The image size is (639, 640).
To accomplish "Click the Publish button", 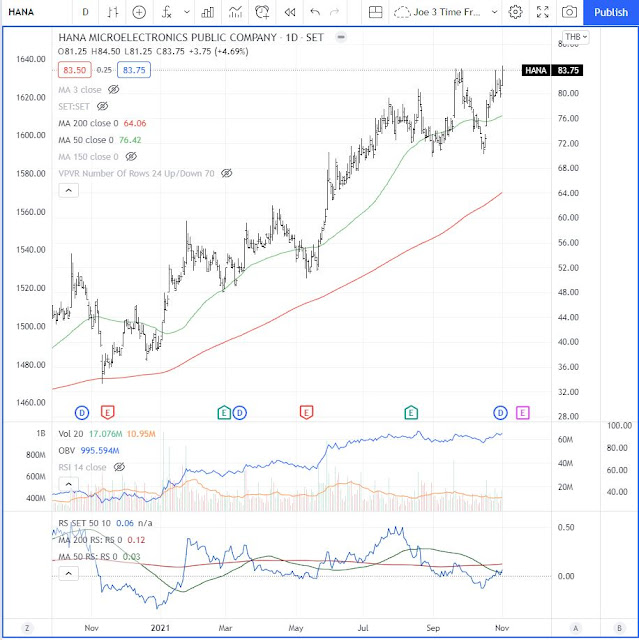I will click(611, 12).
